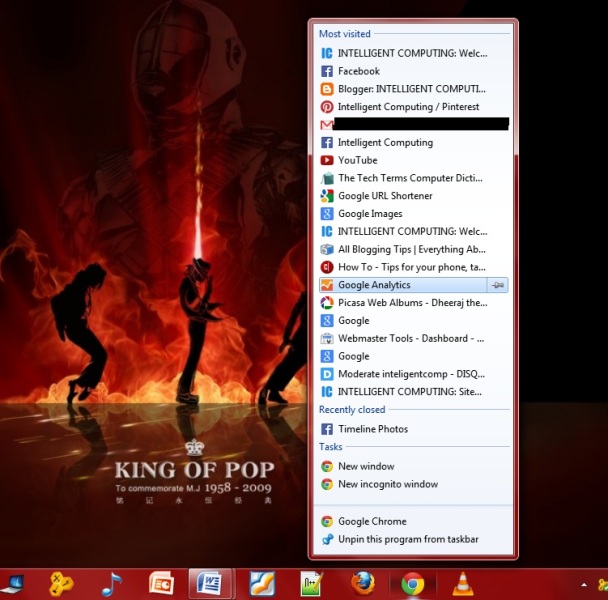Click the yellow gamepad-buttons taskbar icon

61,584
